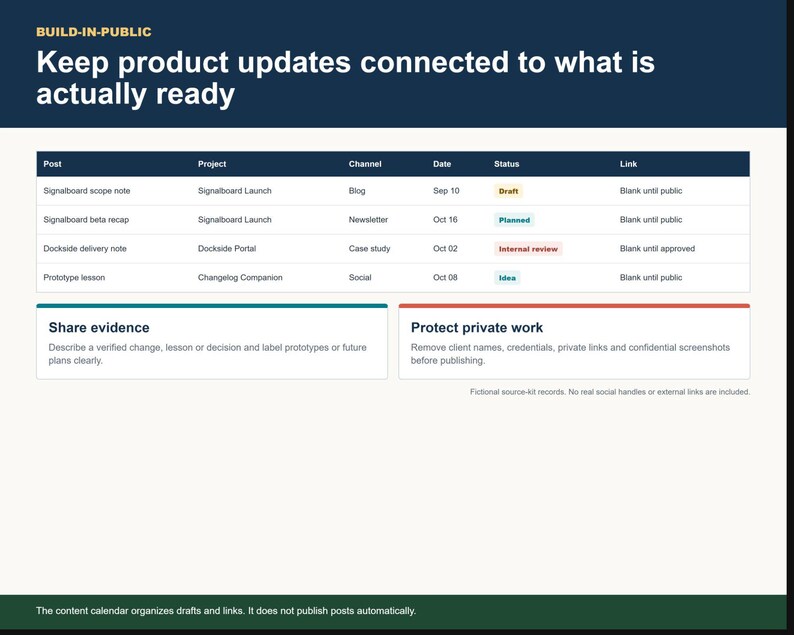The height and width of the screenshot is (635, 794).
Task: Click the Status column header
Action: (x=506, y=164)
